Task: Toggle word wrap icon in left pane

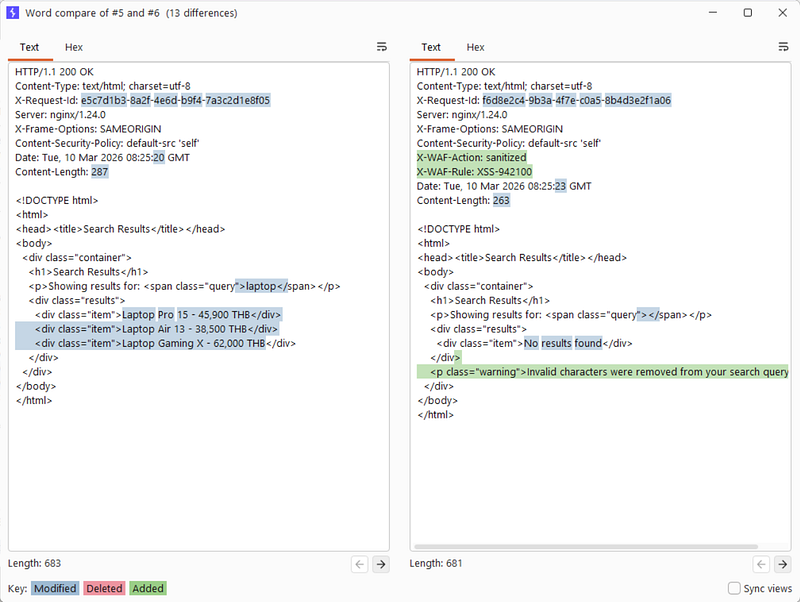Action: pos(381,47)
